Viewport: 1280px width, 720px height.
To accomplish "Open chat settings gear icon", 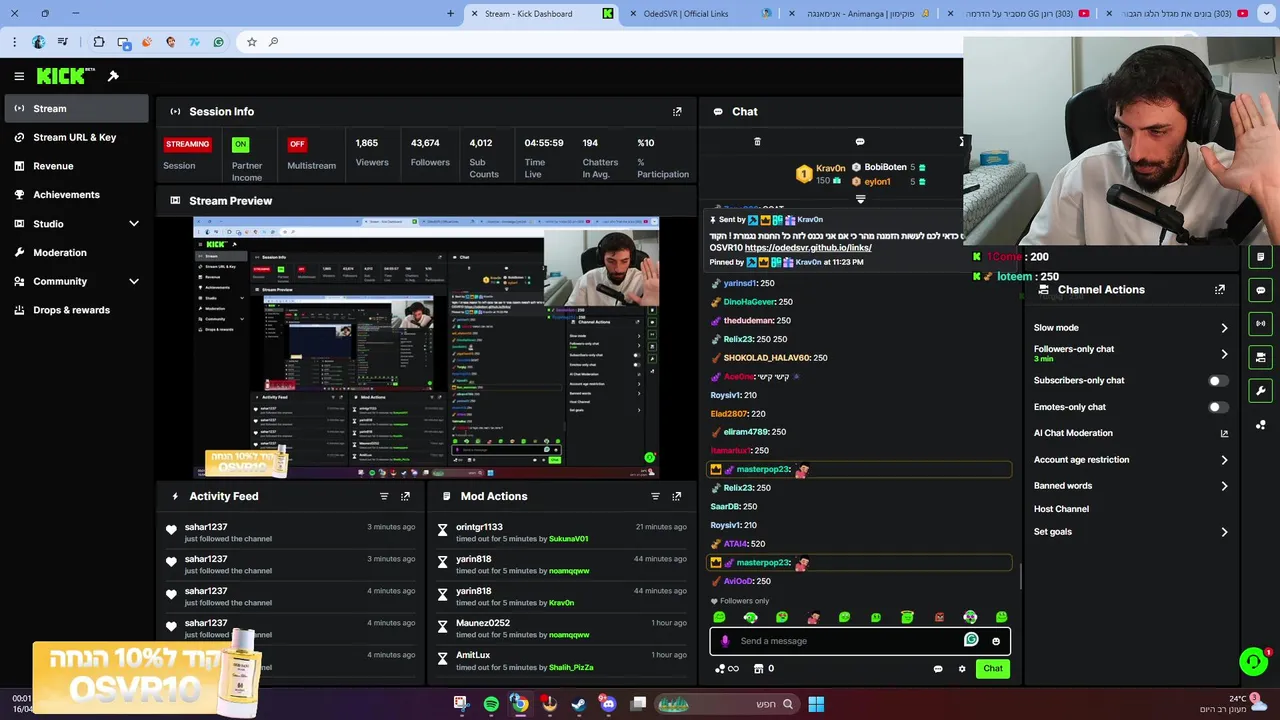I will click(x=962, y=669).
